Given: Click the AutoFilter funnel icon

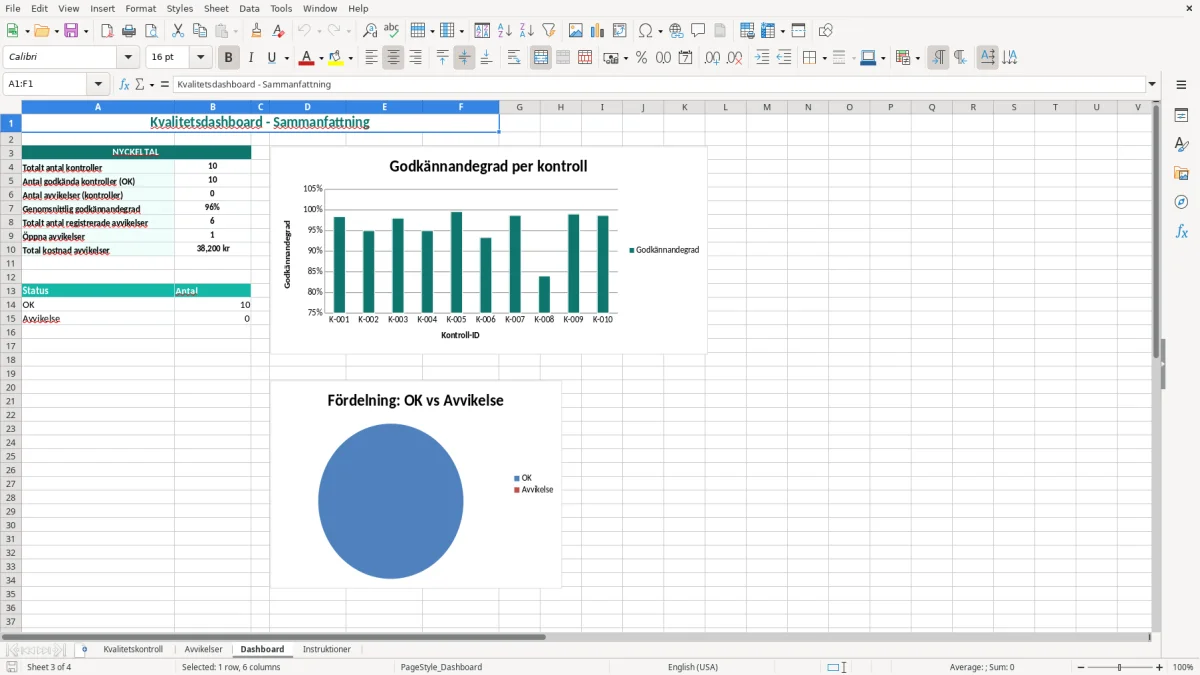Looking at the screenshot, I should coord(548,31).
